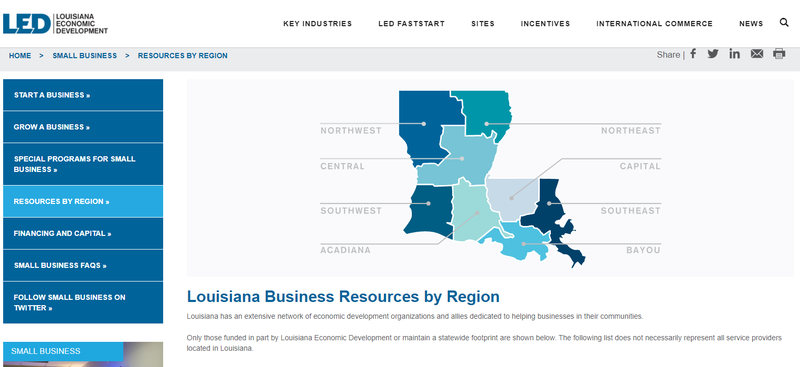Click the NORTHWEST map label
The image size is (800, 367).
(351, 131)
